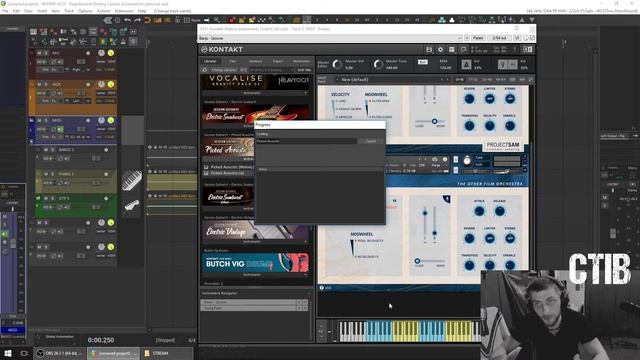
Task: Open the Options menu
Action: point(85,11)
